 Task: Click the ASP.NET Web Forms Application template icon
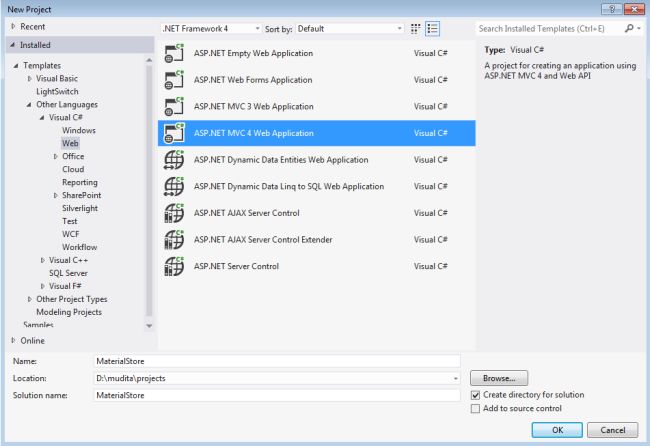click(x=174, y=80)
